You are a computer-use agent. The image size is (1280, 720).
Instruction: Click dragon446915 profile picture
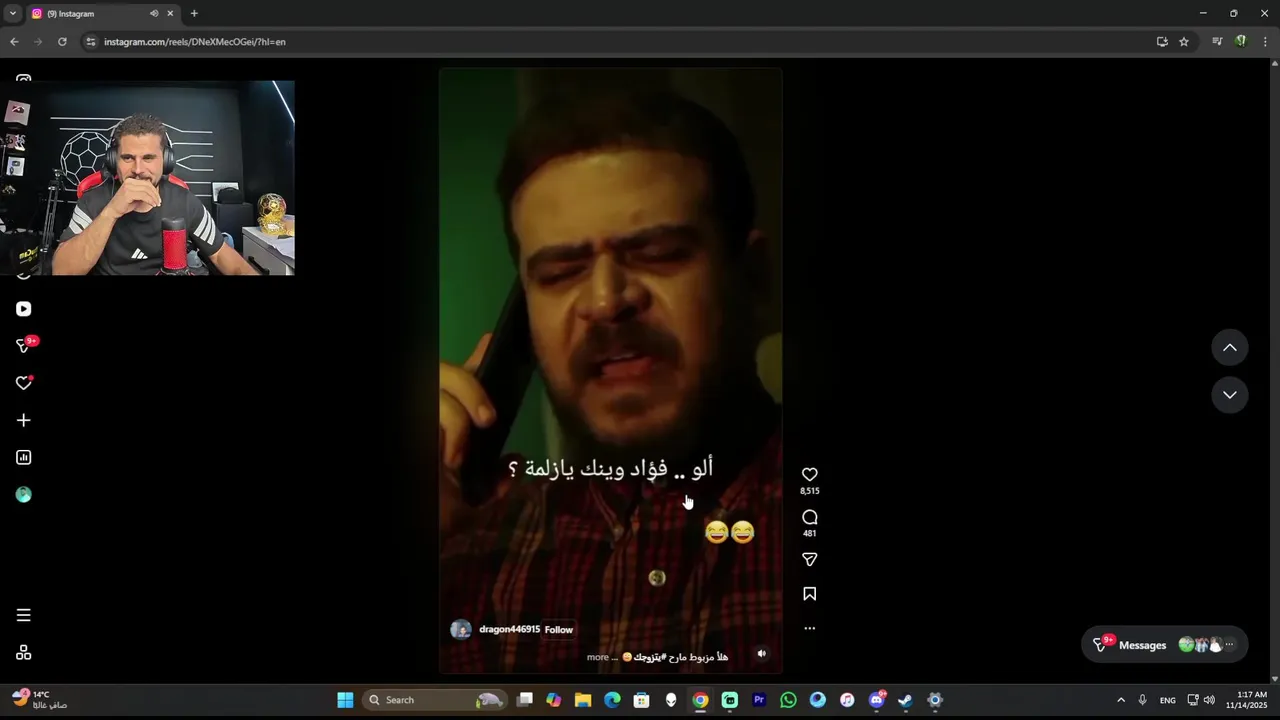(461, 629)
